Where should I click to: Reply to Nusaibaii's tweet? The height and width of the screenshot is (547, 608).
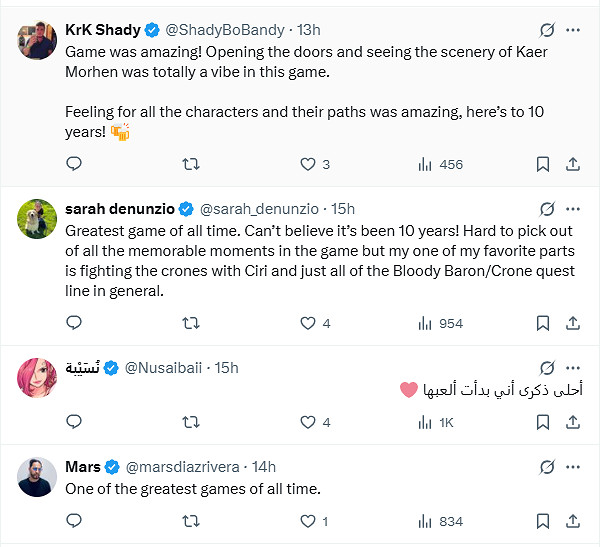pyautogui.click(x=73, y=423)
